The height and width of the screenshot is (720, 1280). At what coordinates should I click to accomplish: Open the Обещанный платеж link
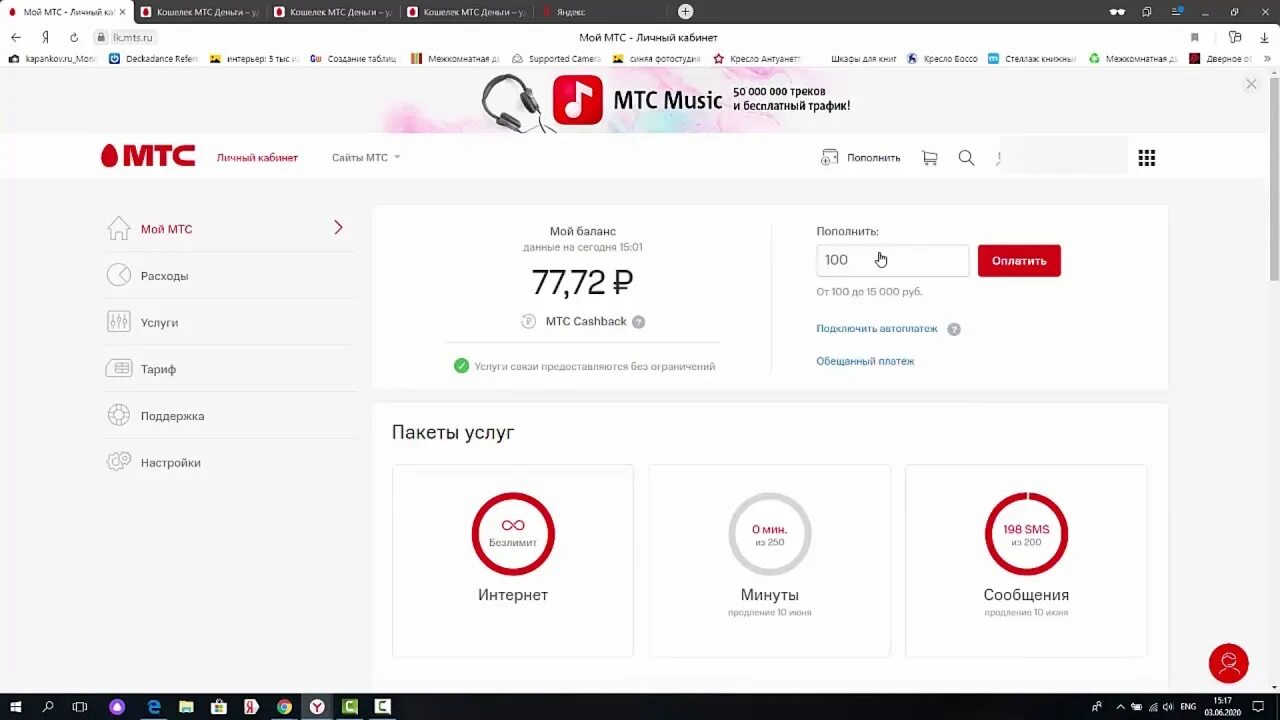865,361
